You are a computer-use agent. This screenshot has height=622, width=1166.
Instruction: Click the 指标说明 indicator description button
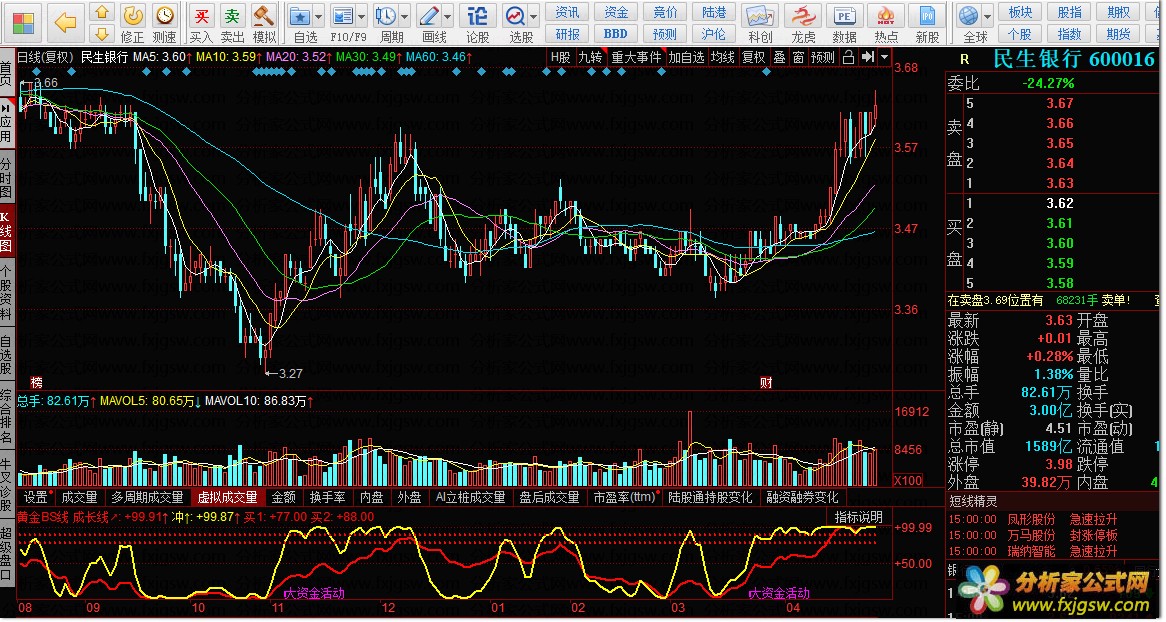pos(858,517)
